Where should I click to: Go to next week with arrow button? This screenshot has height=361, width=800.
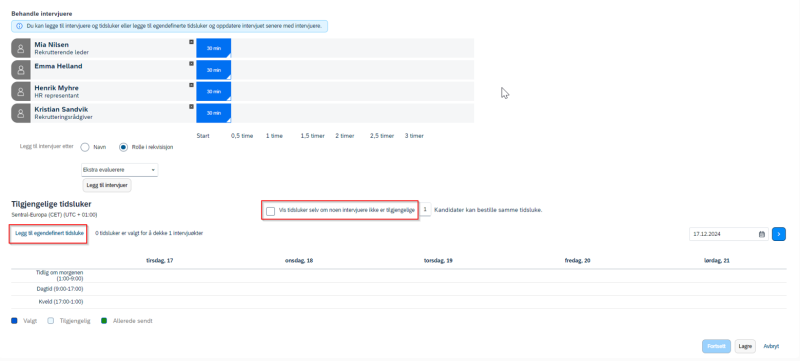point(779,234)
